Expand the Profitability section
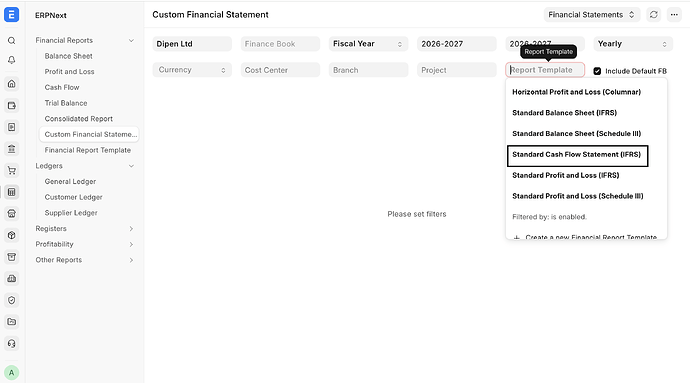The height and width of the screenshot is (383, 690). coord(131,244)
